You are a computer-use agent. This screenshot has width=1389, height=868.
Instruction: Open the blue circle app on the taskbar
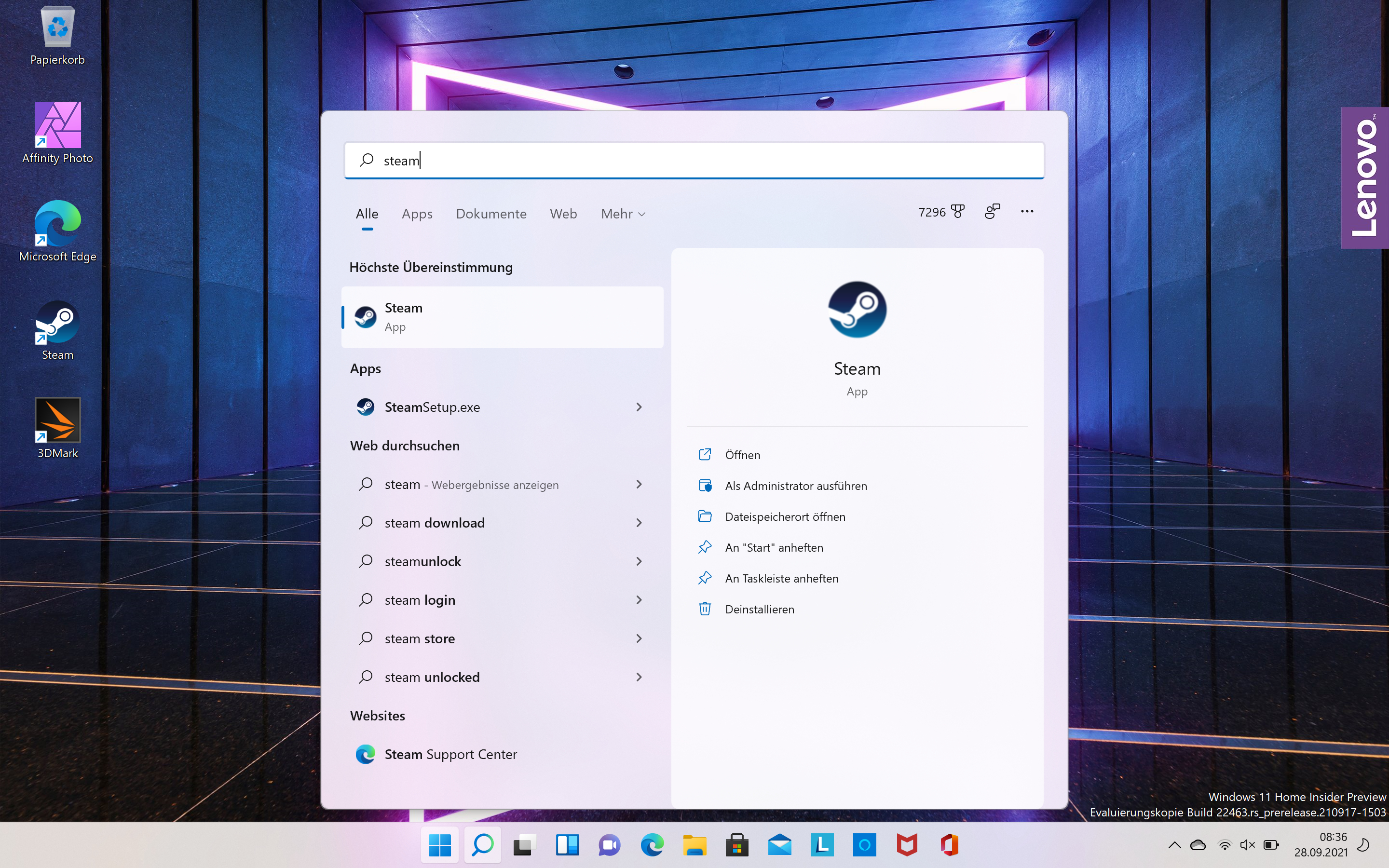click(864, 845)
